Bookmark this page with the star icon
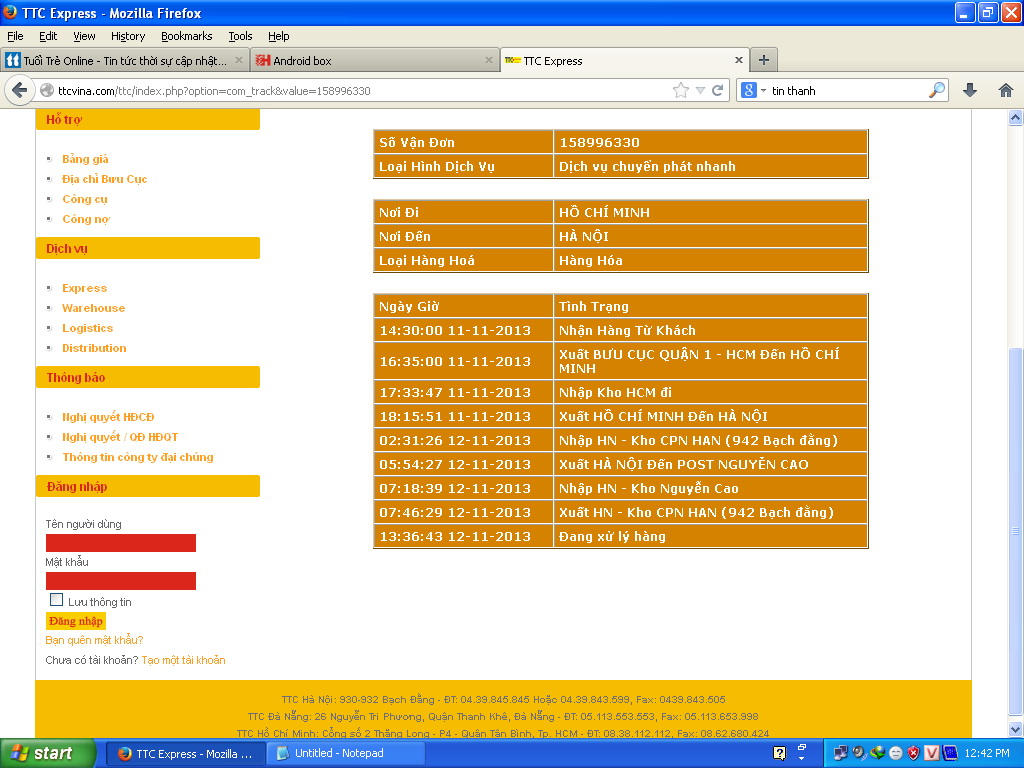 coord(680,91)
